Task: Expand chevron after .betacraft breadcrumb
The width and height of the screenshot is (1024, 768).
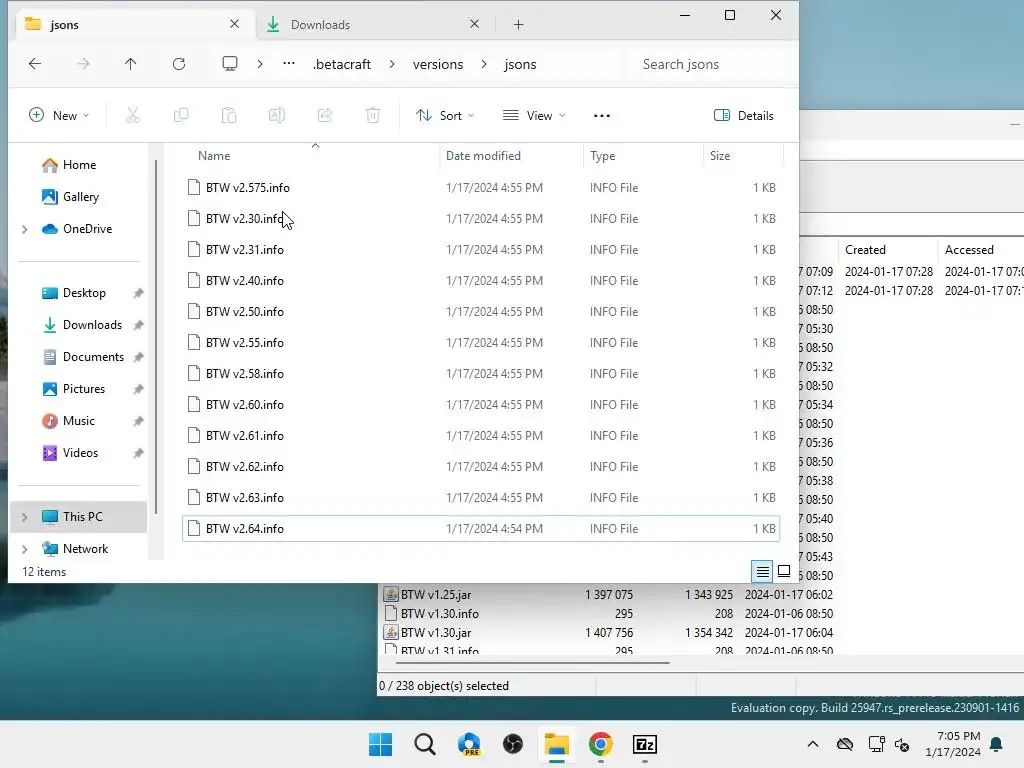Action: (x=392, y=64)
